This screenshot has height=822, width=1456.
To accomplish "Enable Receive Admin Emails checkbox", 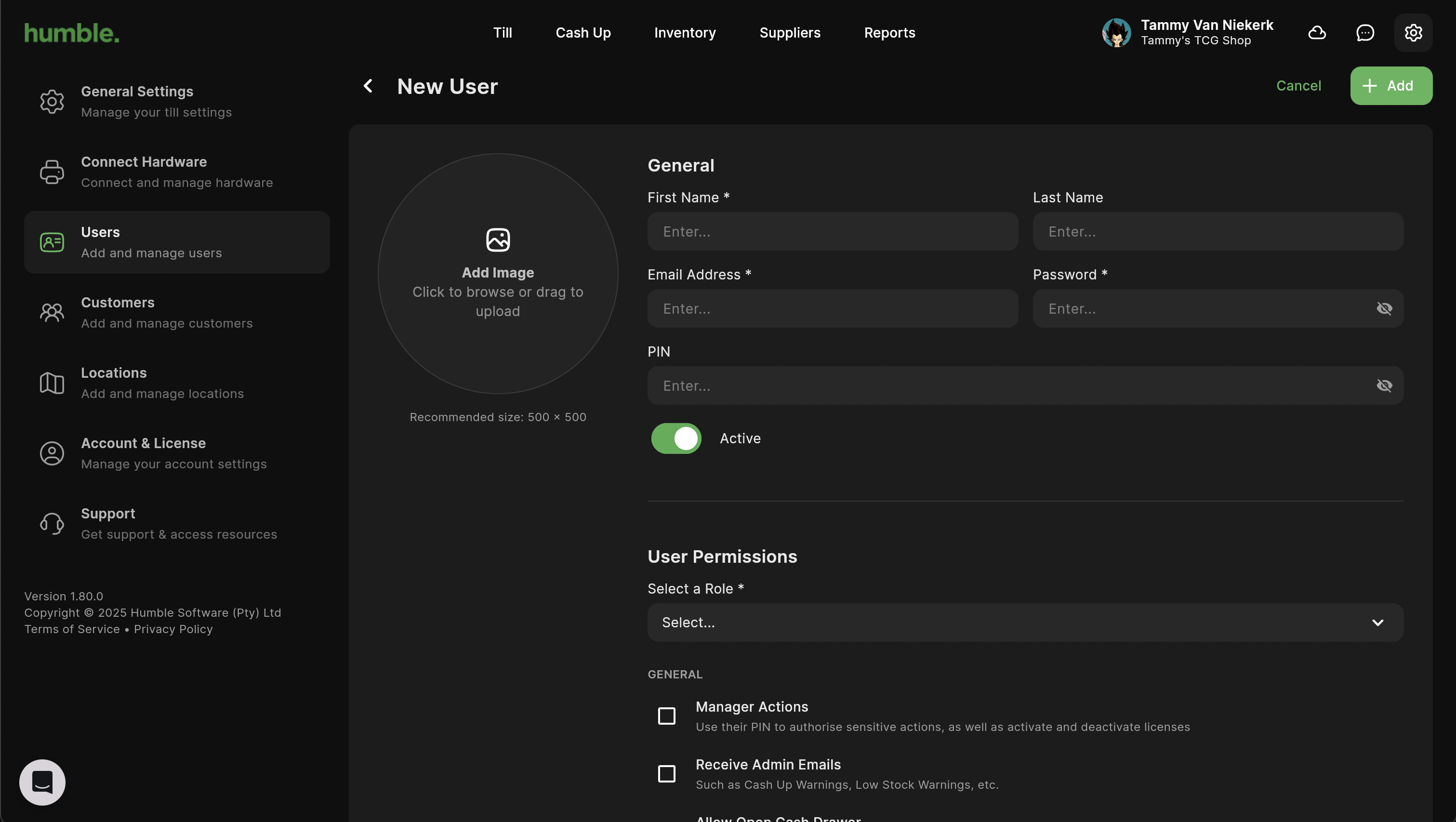I will (667, 773).
